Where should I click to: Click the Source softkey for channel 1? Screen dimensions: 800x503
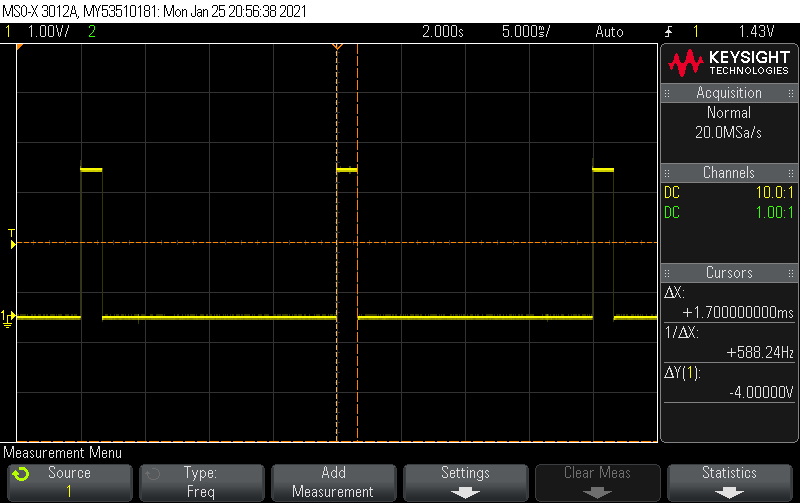(69, 482)
